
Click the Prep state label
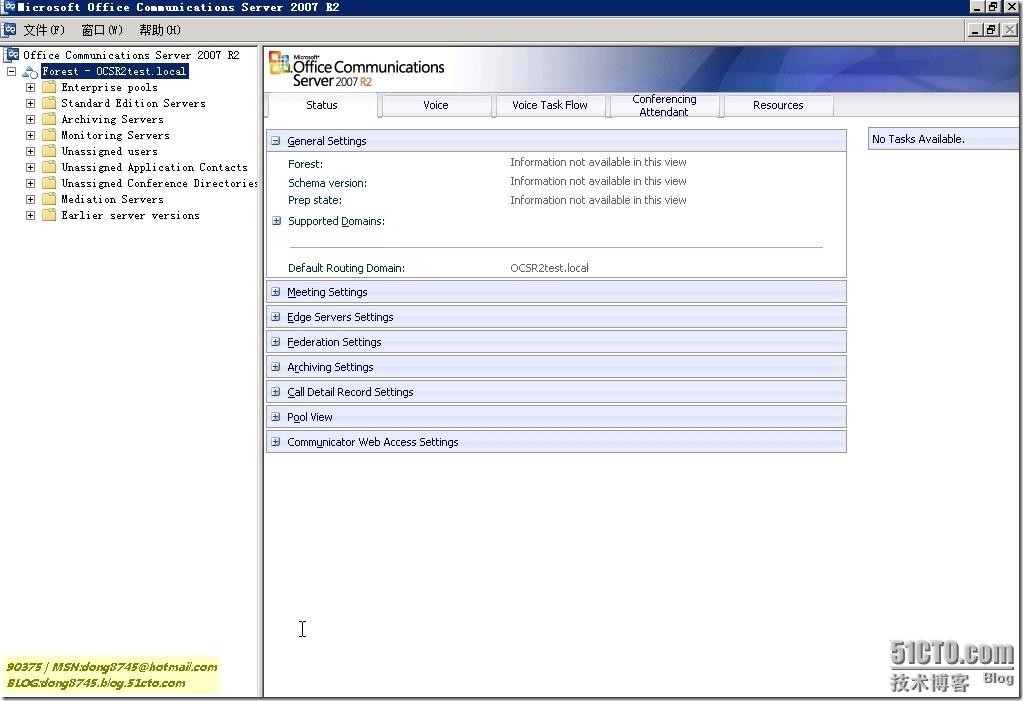pyautogui.click(x=315, y=200)
